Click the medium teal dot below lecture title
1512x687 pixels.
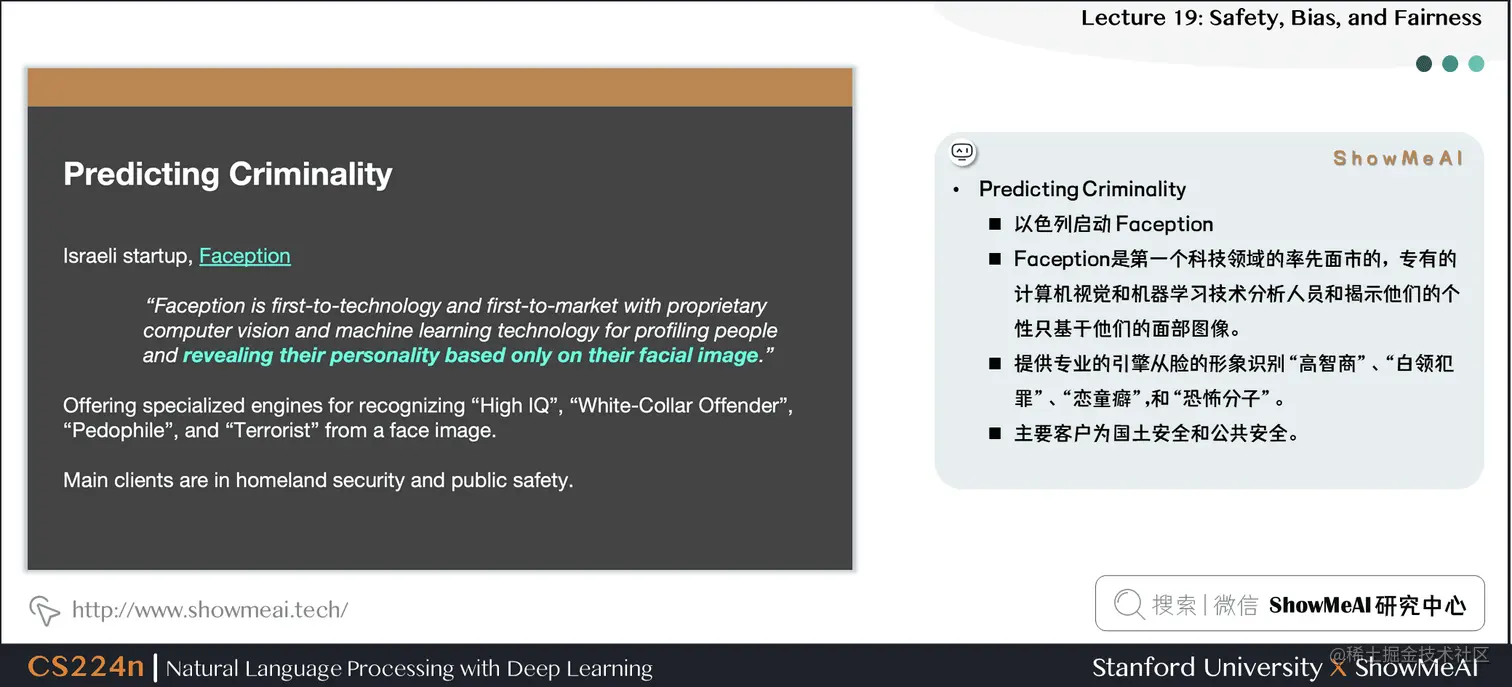(x=1450, y=64)
